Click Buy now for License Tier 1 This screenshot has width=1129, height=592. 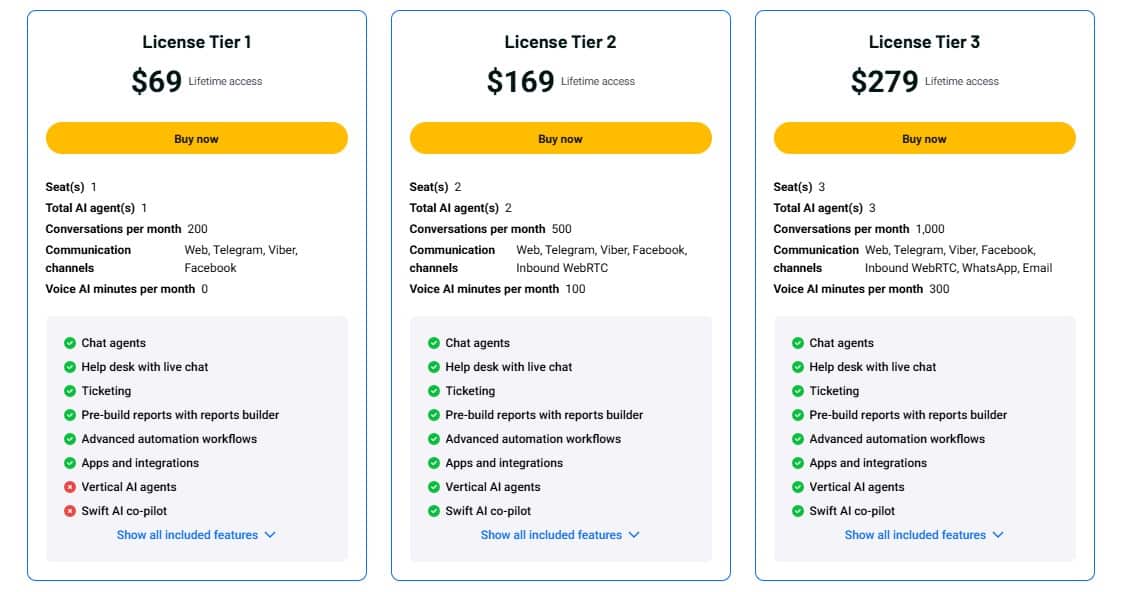pyautogui.click(x=195, y=138)
